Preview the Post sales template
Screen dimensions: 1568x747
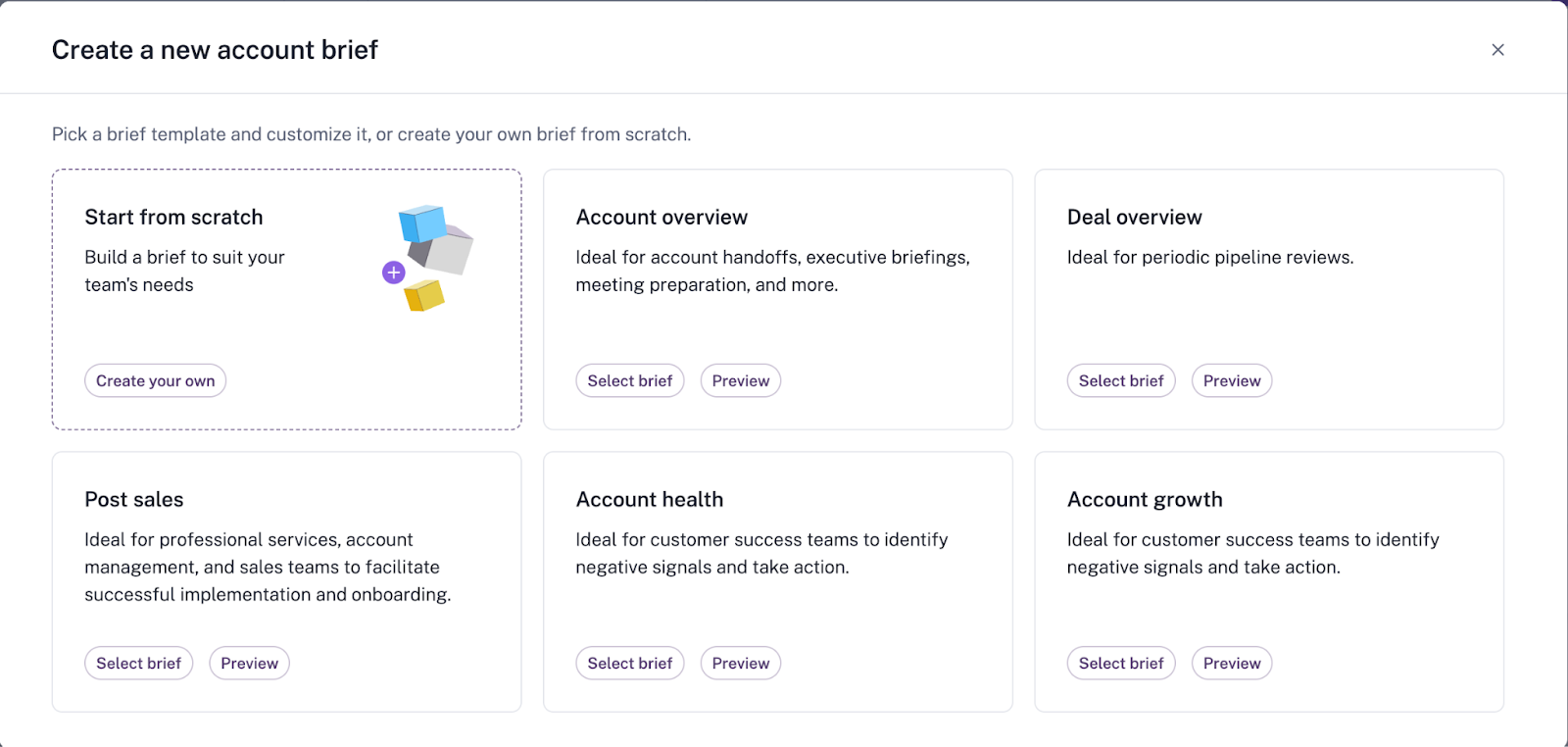tap(249, 663)
